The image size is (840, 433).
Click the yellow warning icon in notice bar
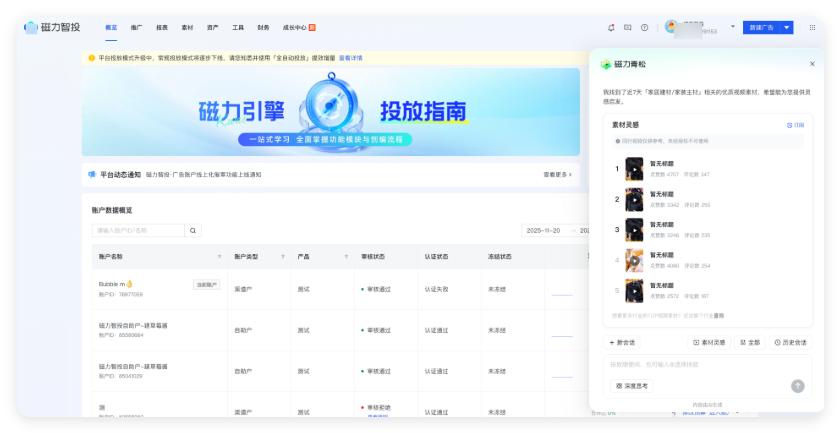click(x=92, y=58)
